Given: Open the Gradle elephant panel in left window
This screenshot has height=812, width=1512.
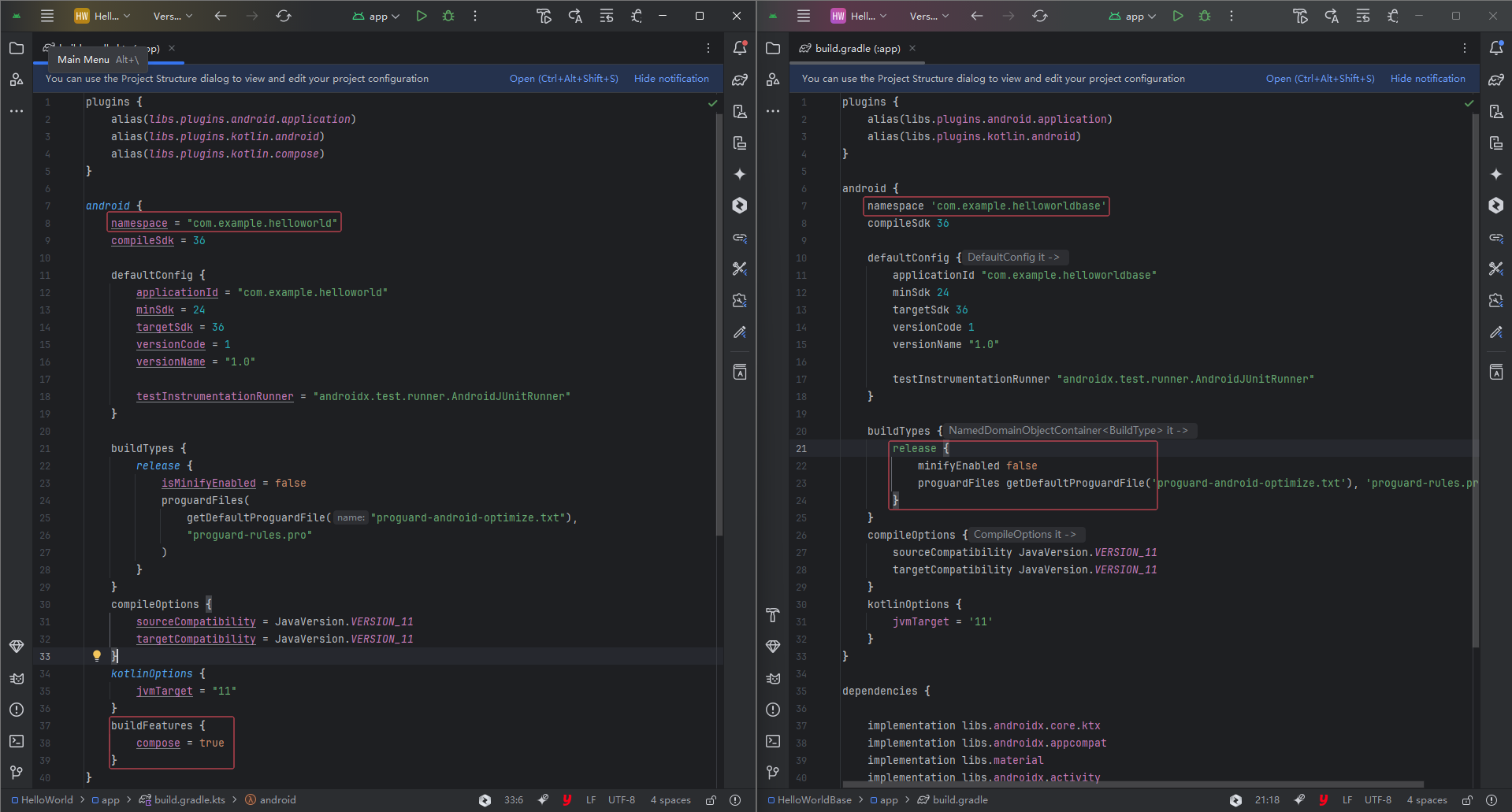Looking at the screenshot, I should (x=740, y=80).
